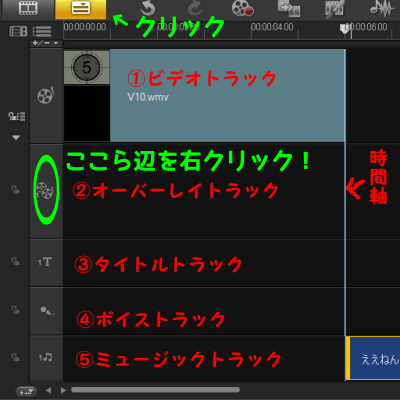
Task: Toggle ripple lock for Voice Track
Action: click(15, 310)
